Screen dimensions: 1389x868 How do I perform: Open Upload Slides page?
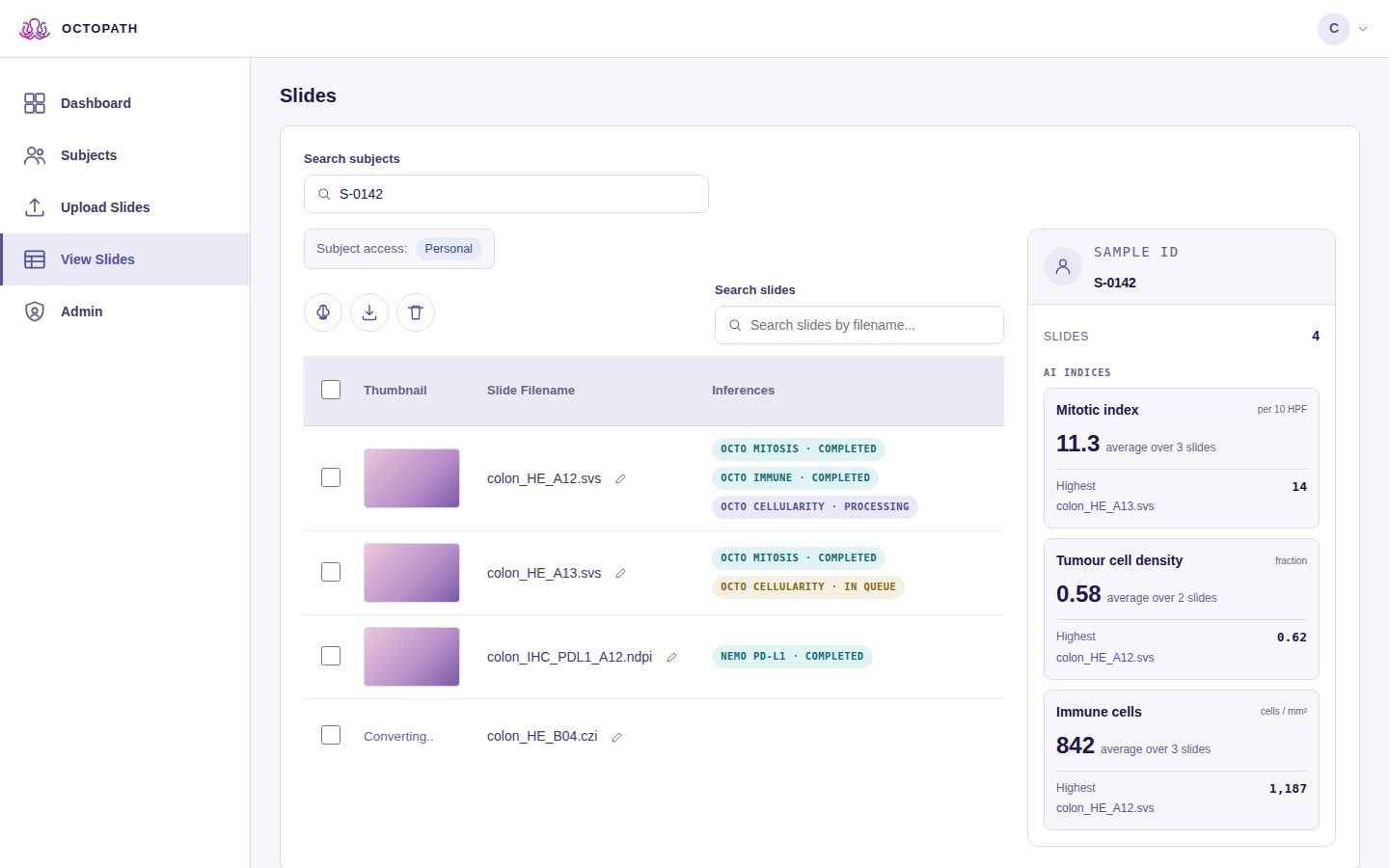click(x=125, y=207)
